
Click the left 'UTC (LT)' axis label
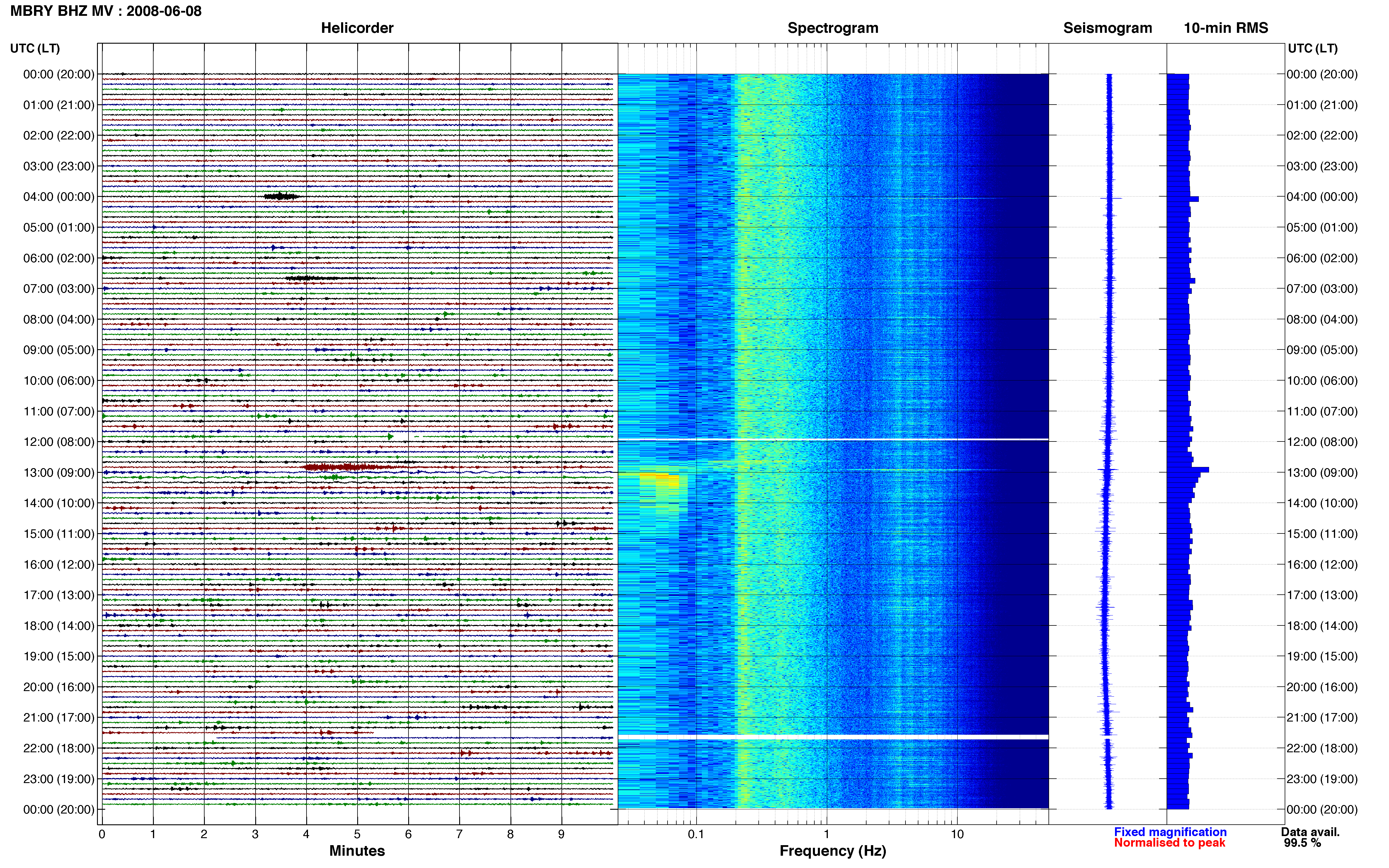(x=35, y=48)
